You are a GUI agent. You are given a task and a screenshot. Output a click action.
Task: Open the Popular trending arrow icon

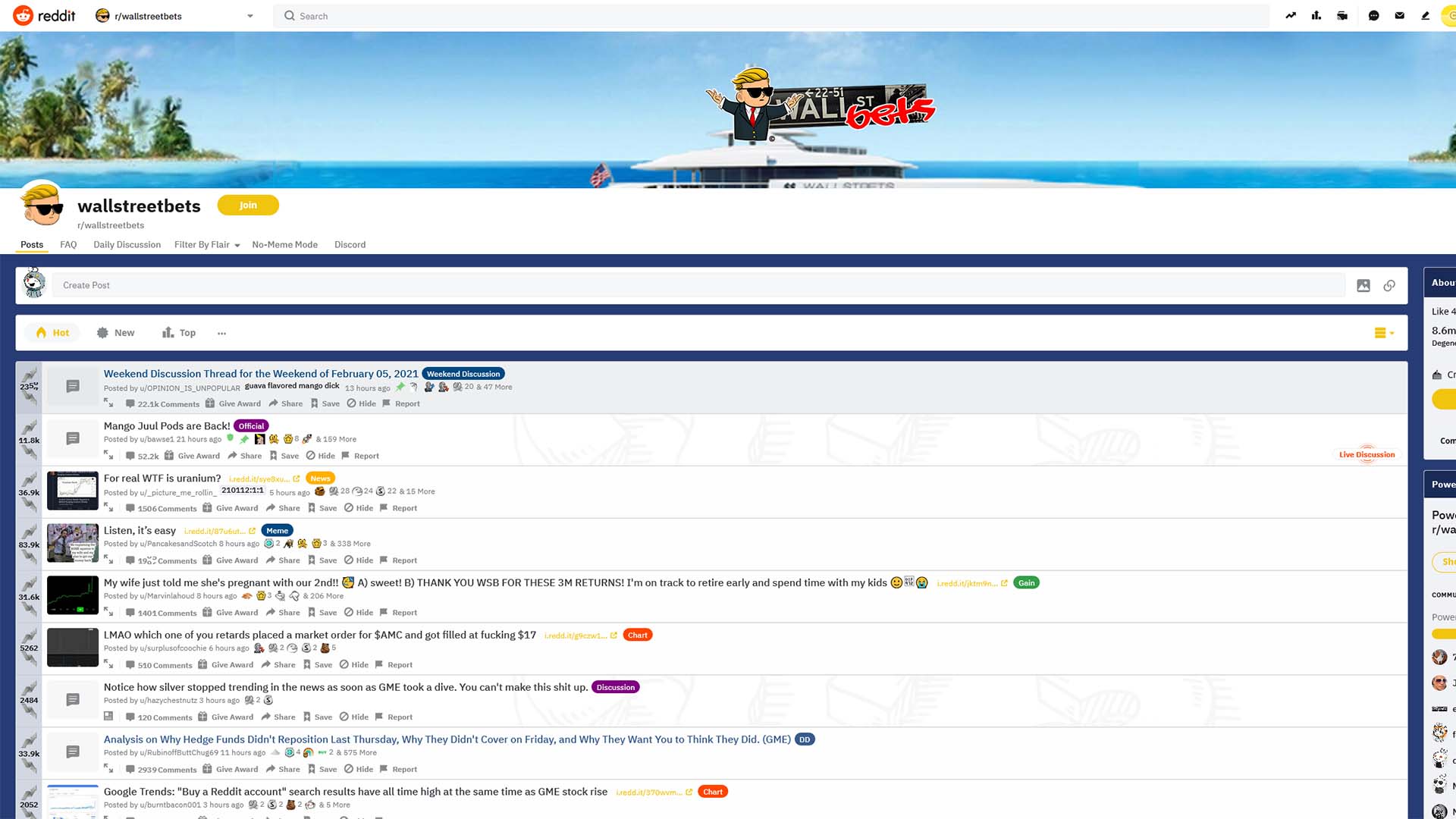[1291, 15]
